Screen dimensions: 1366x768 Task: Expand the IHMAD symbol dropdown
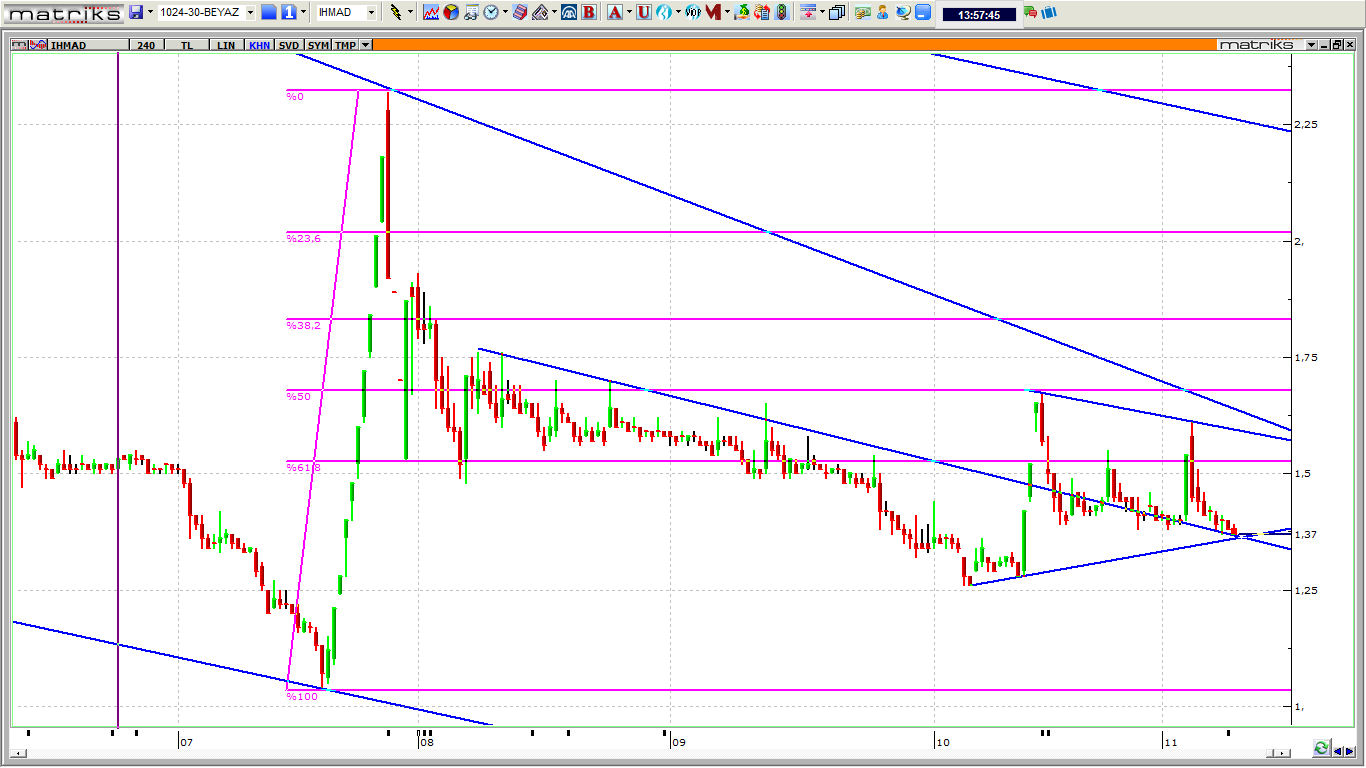coord(371,12)
